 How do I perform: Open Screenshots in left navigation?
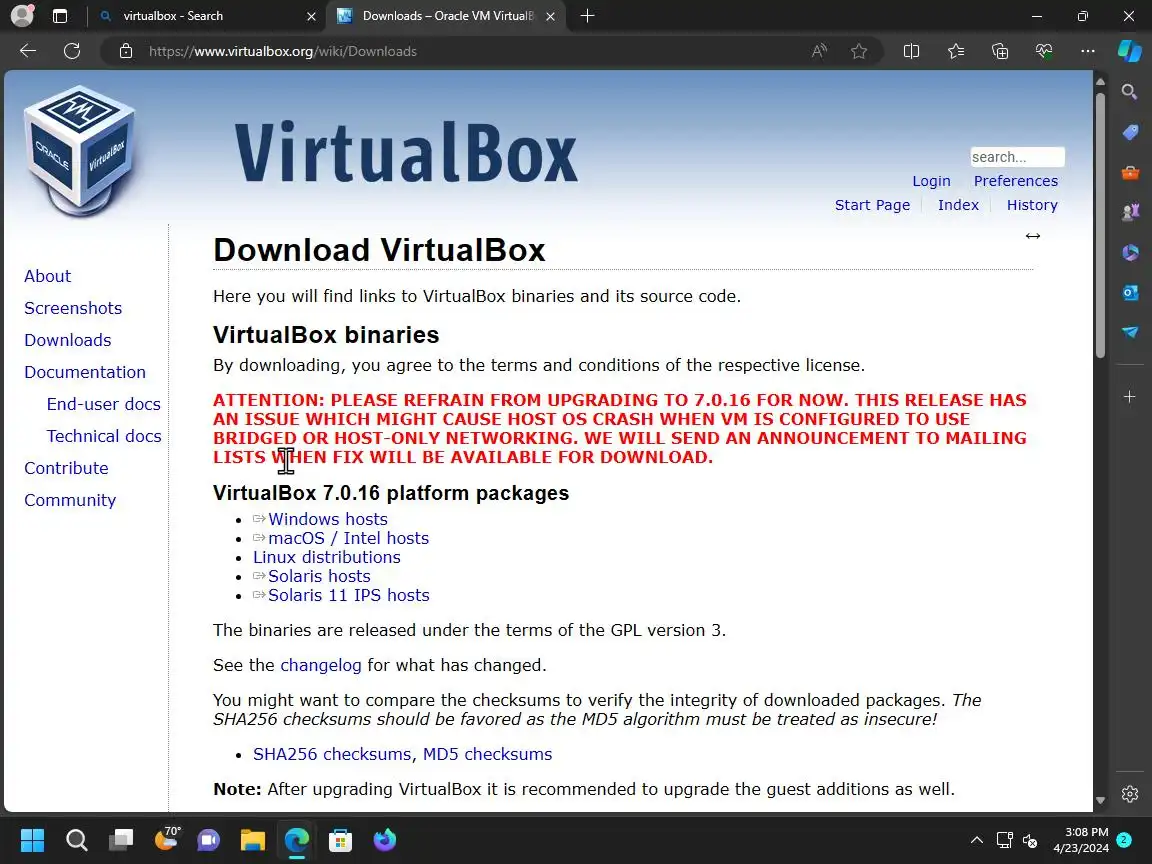click(73, 308)
